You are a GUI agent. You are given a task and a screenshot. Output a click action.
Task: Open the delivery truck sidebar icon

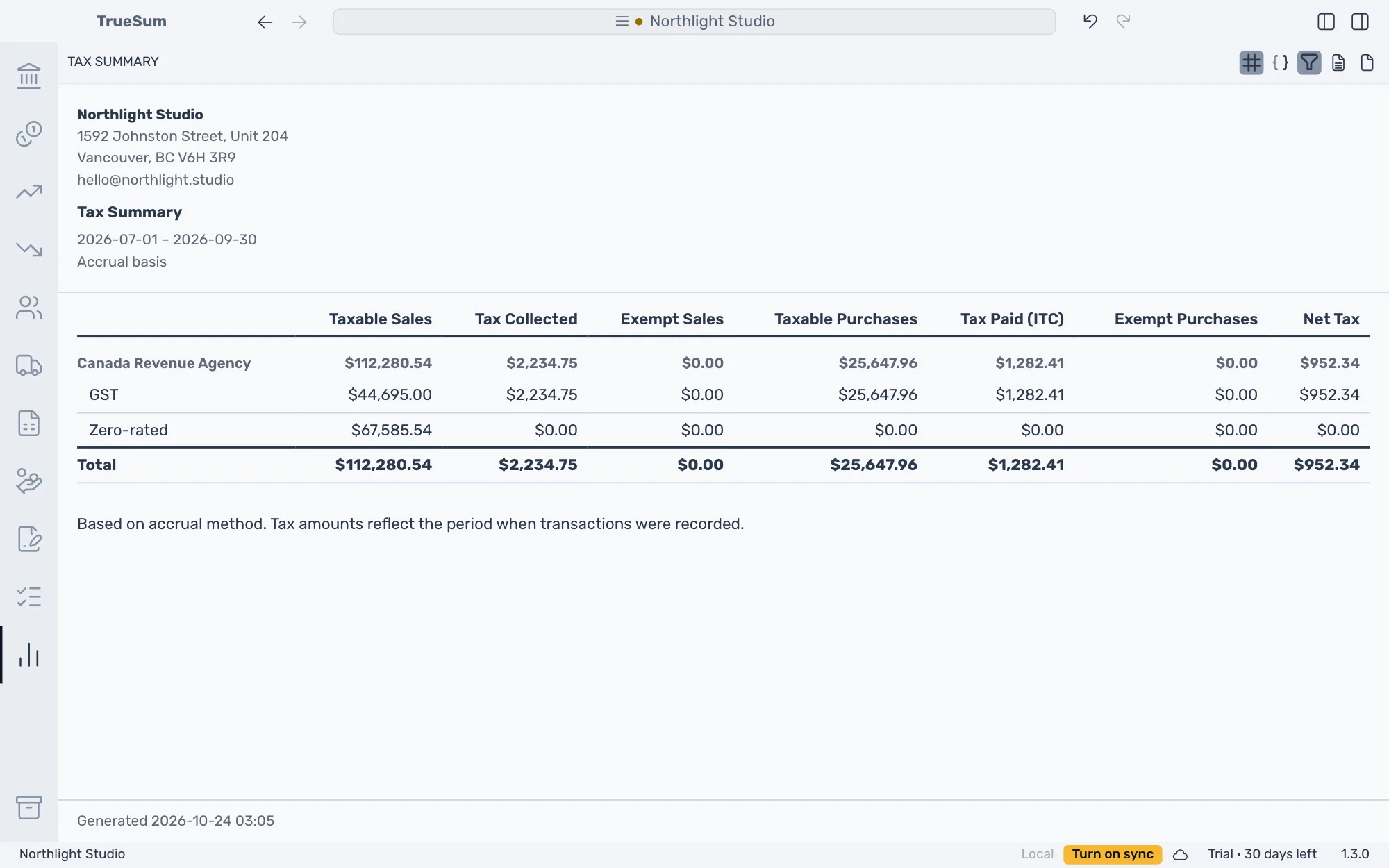pyautogui.click(x=28, y=365)
